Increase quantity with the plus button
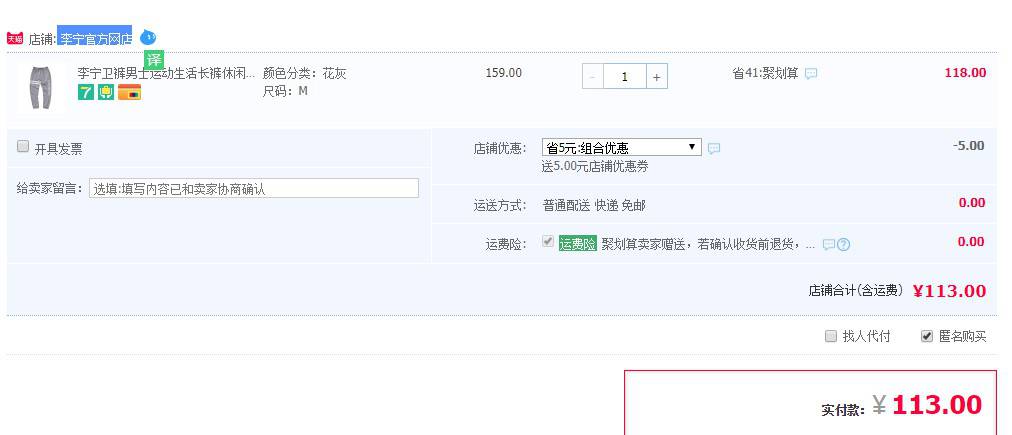The width and height of the screenshot is (1012, 435). point(656,77)
